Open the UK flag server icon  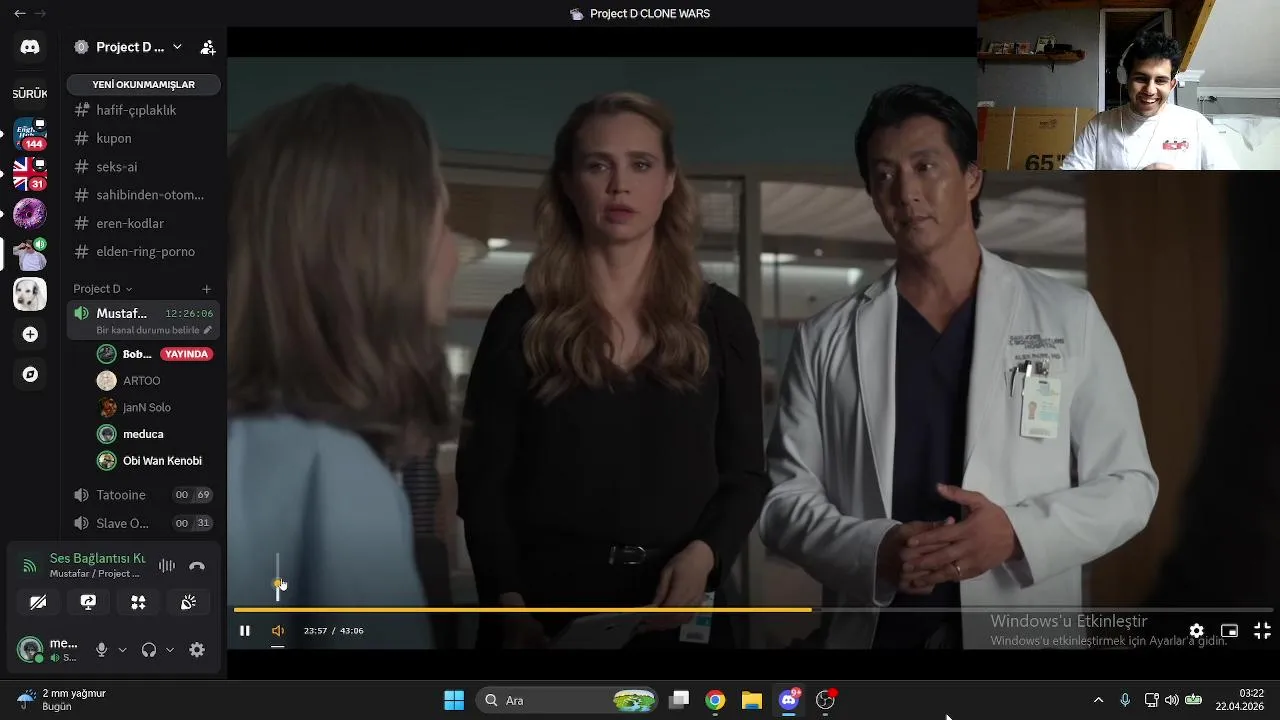(x=30, y=173)
